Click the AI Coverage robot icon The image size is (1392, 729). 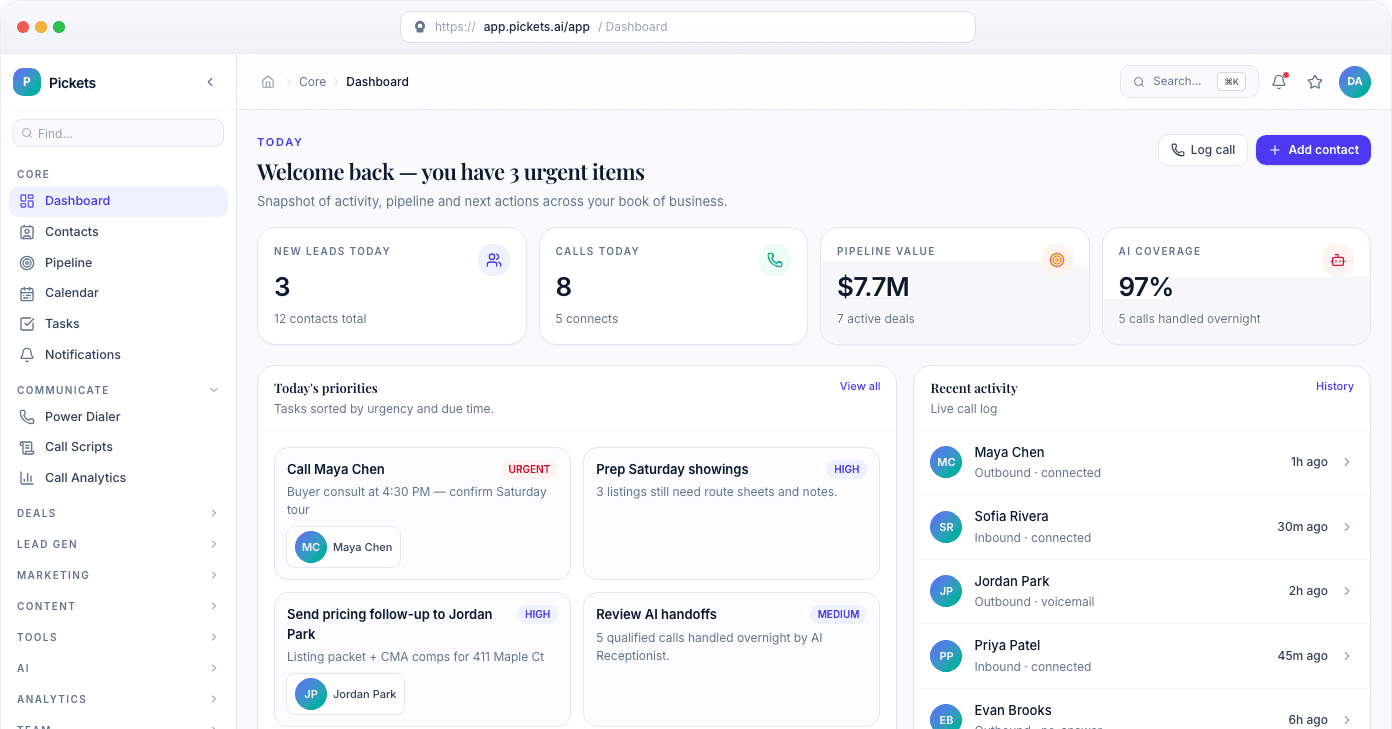[x=1338, y=260]
